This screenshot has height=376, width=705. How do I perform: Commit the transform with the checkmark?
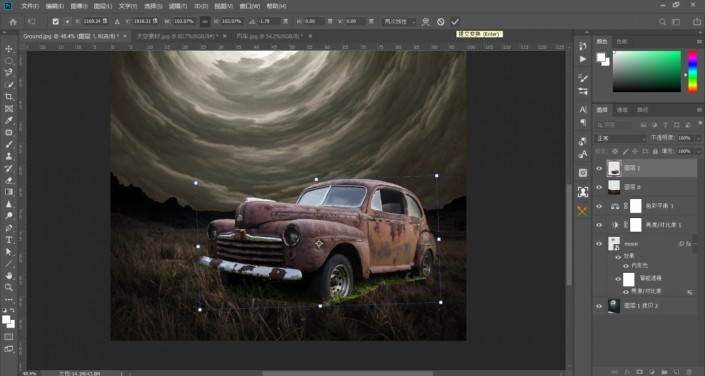[455, 22]
